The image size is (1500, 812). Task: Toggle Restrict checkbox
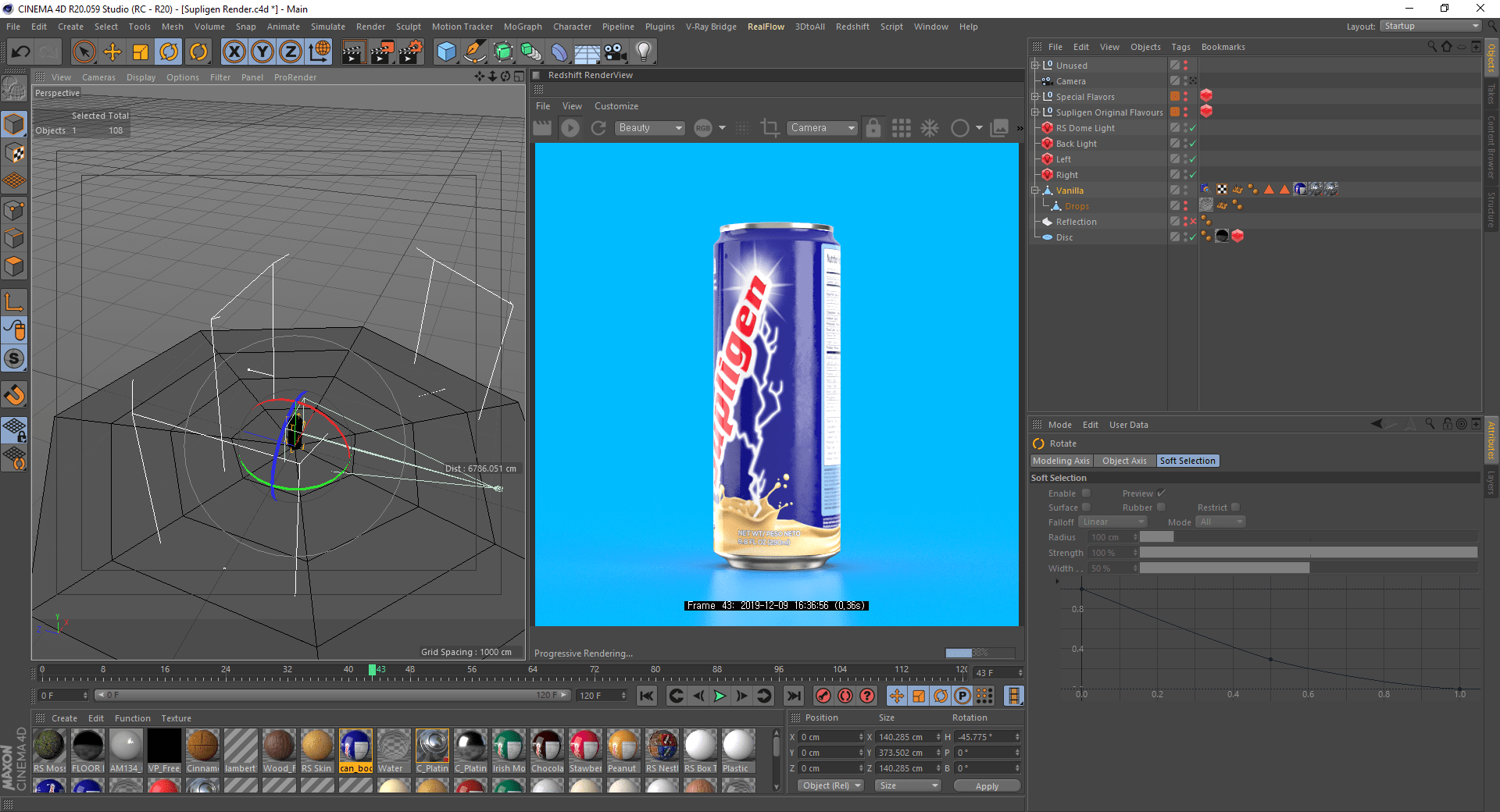coord(1235,507)
